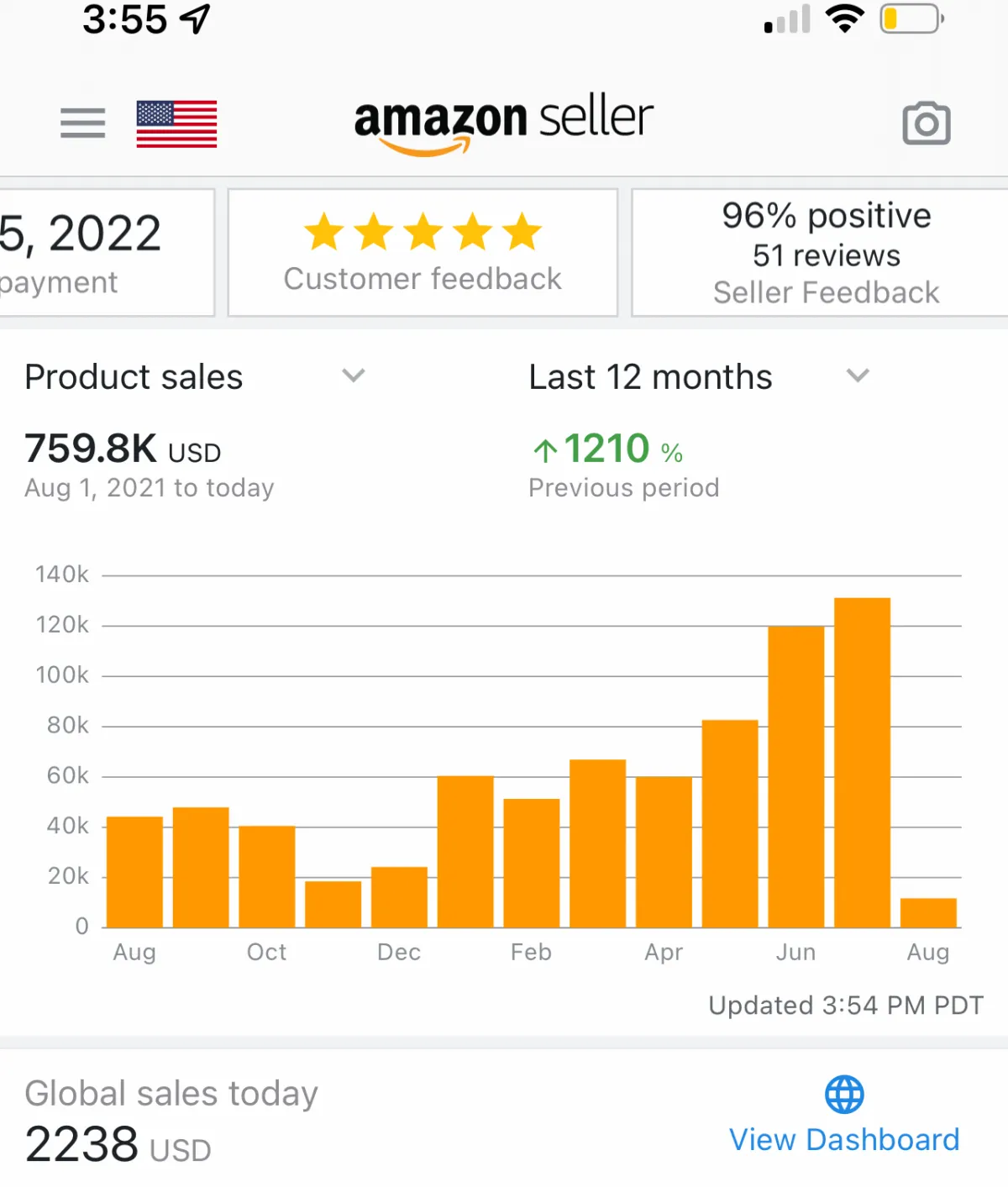Tap the five-star rating icons
This screenshot has height=1187, width=1008.
coord(423,232)
